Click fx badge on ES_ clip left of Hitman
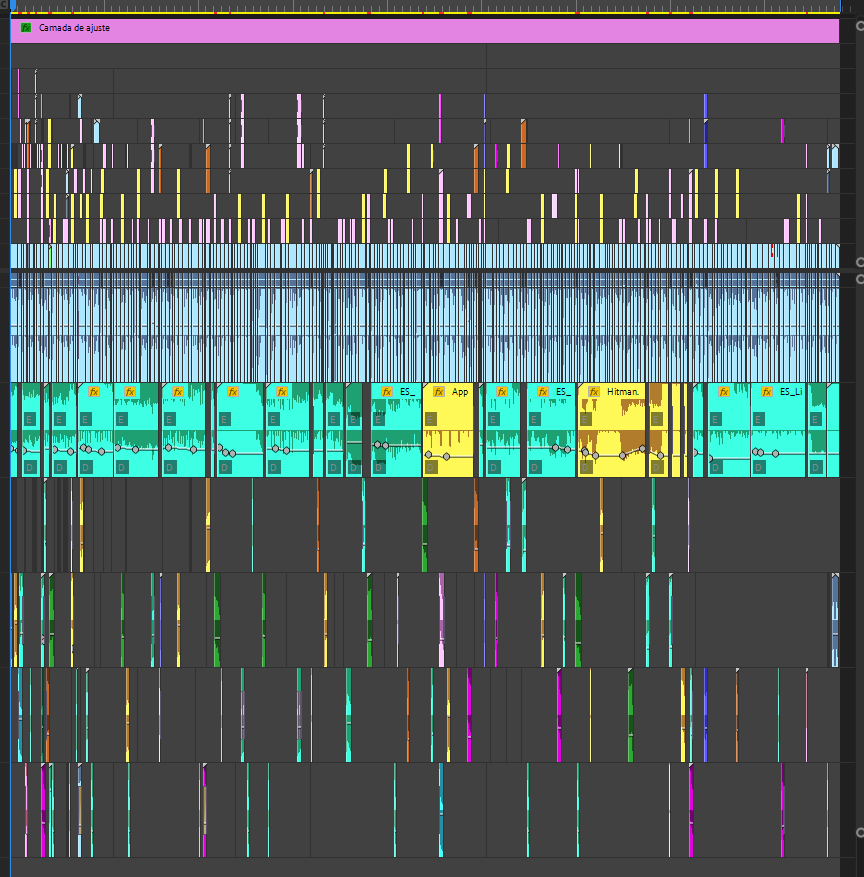 click(542, 392)
